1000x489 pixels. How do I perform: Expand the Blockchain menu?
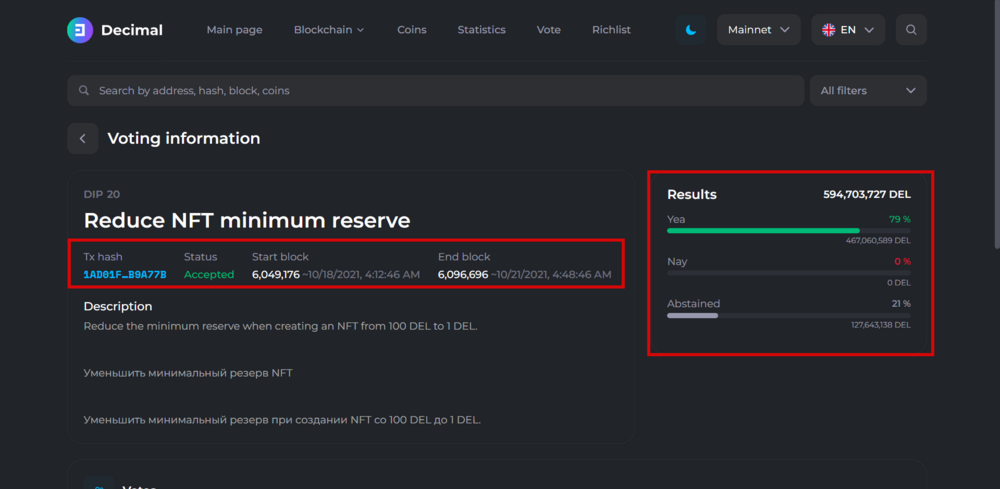coord(329,30)
